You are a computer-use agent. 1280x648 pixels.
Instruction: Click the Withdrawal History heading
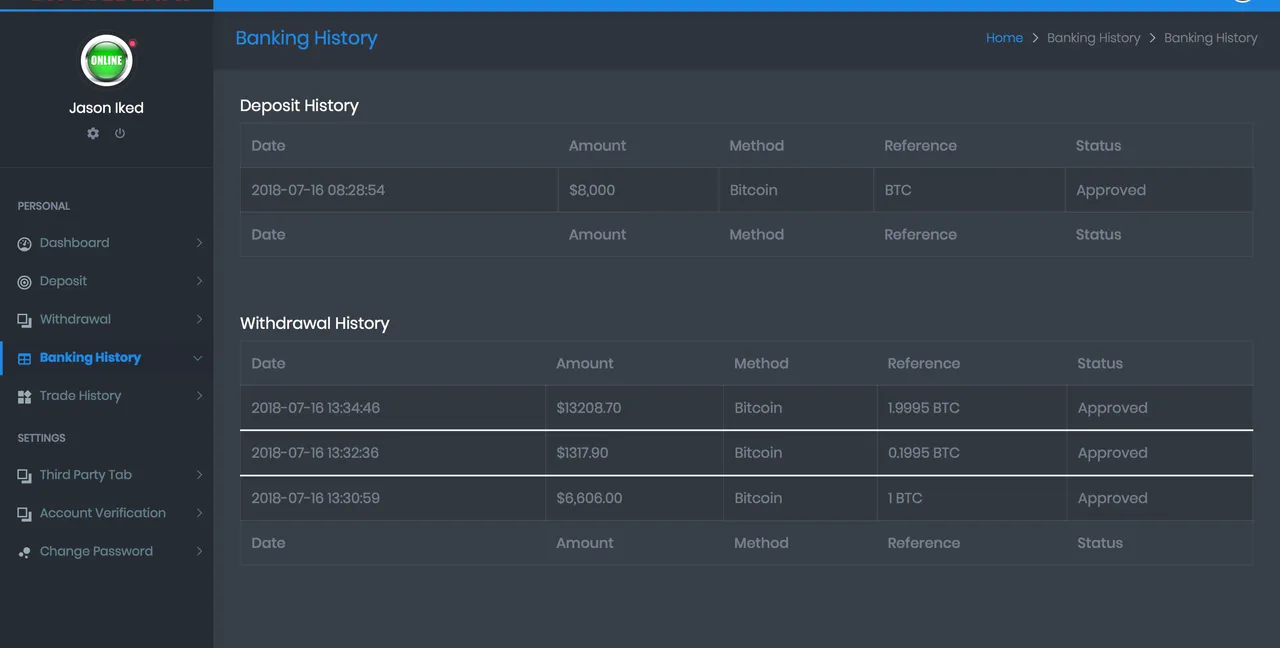315,324
